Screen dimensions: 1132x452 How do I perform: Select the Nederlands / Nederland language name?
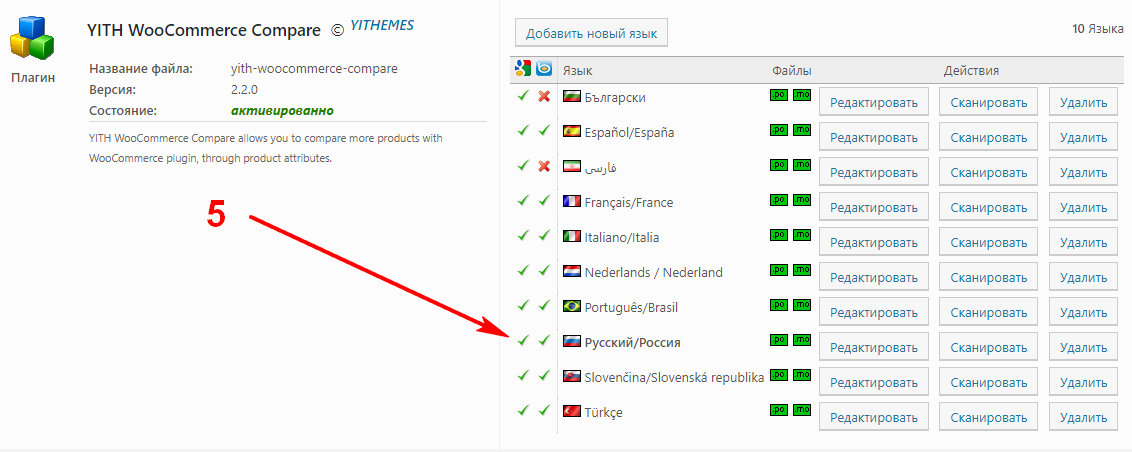click(653, 273)
